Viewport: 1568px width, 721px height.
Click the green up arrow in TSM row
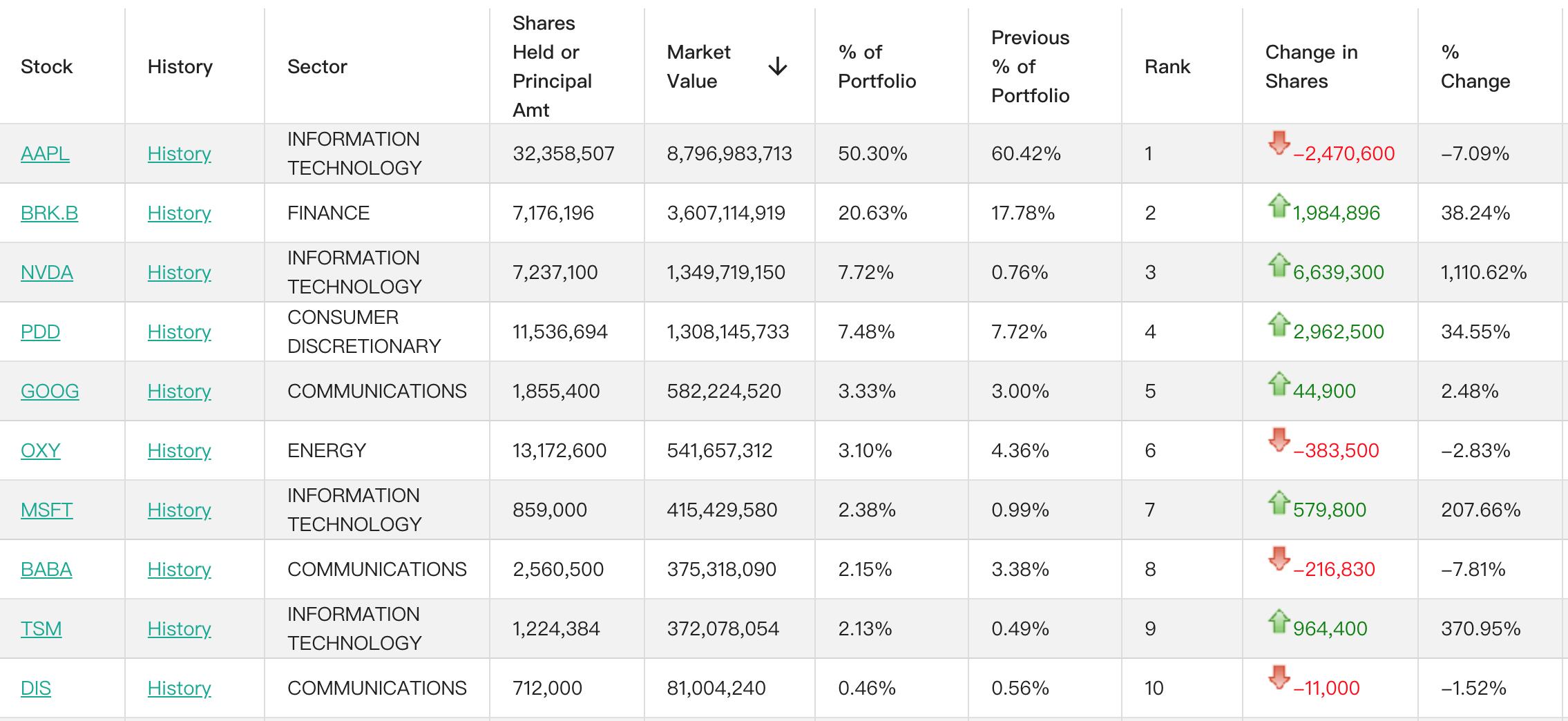[1279, 621]
